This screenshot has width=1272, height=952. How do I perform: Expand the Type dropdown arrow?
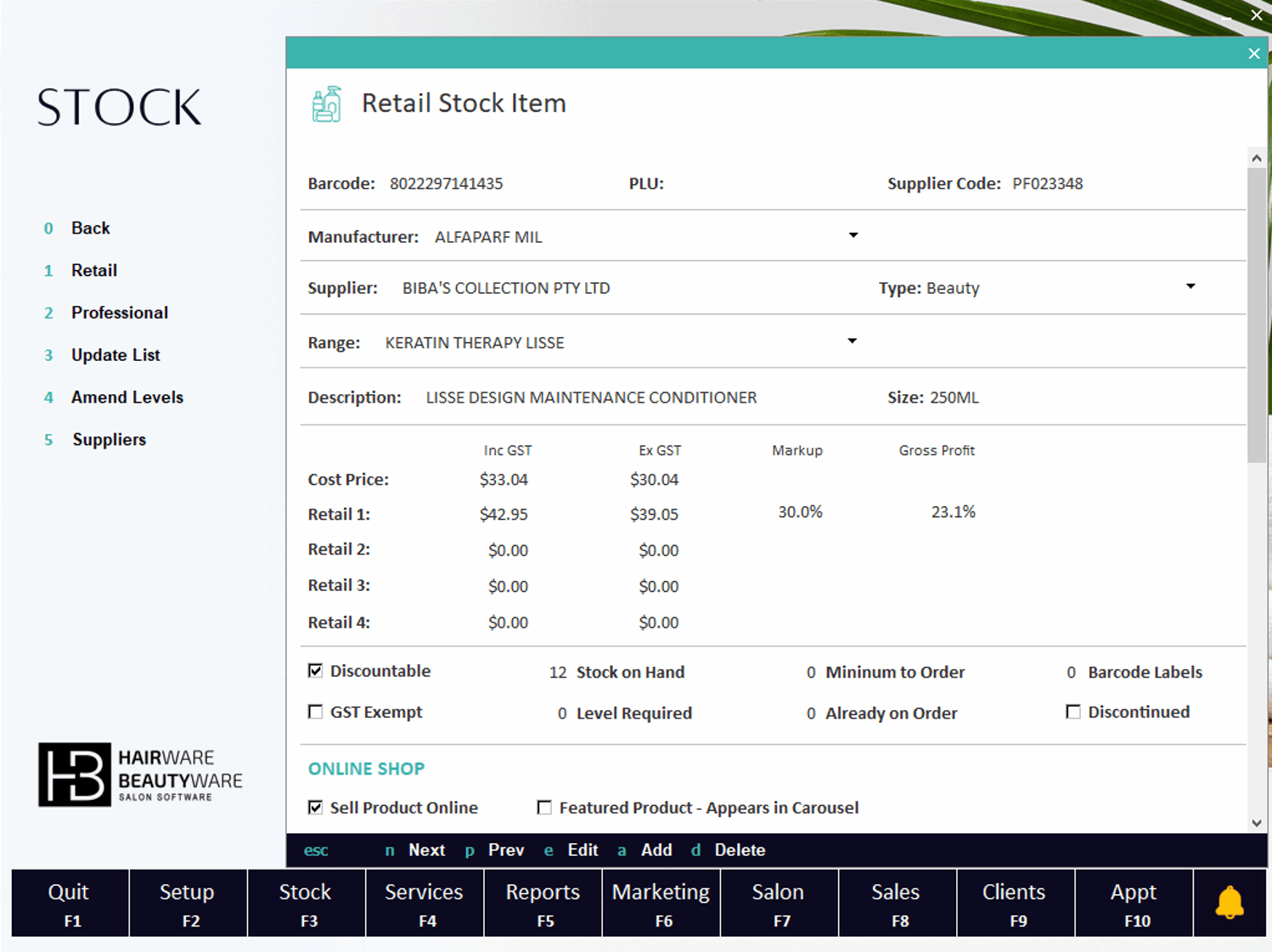(x=1190, y=286)
